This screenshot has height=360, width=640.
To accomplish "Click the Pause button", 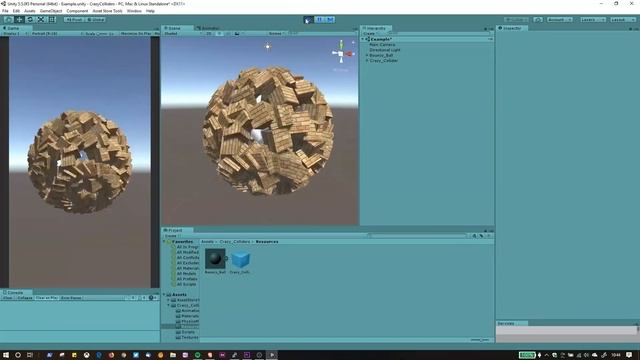I will [x=320, y=20].
